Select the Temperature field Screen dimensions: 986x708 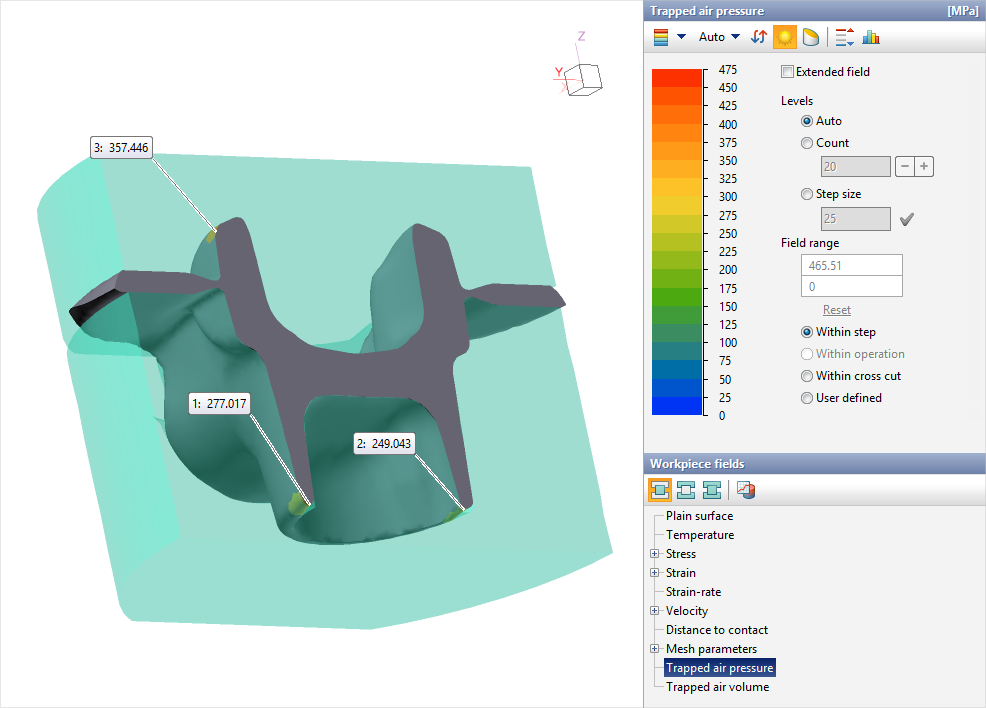pos(700,535)
